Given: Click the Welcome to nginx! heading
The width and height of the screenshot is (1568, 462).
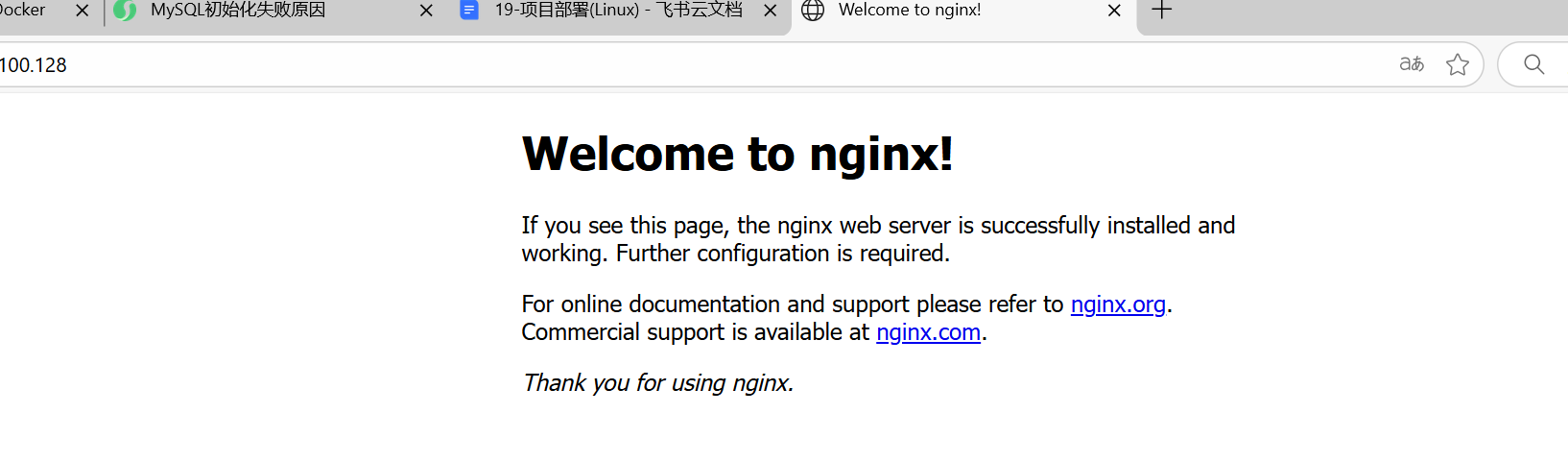Looking at the screenshot, I should click(737, 154).
